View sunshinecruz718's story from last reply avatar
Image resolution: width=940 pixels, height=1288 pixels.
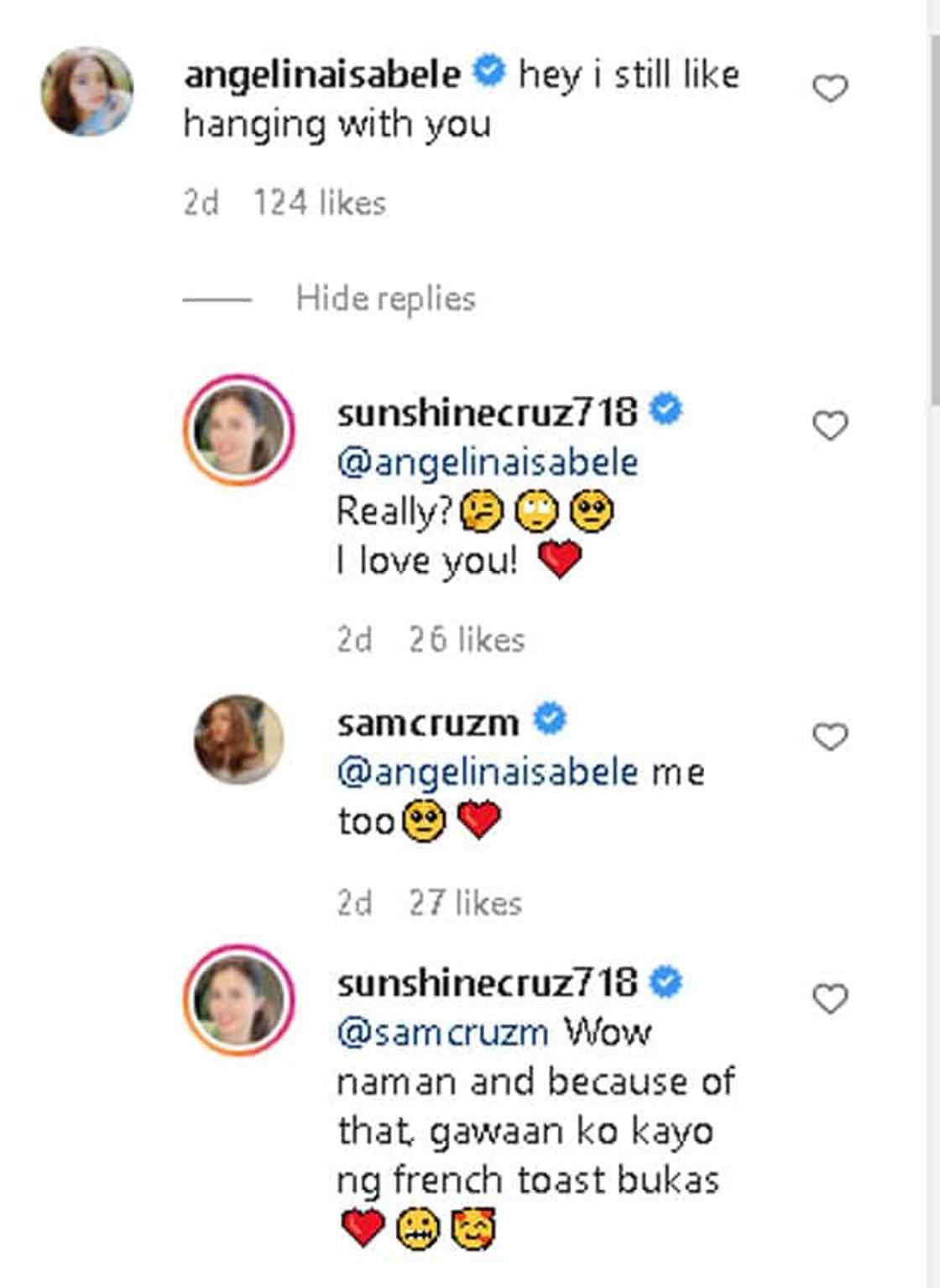239,1000
